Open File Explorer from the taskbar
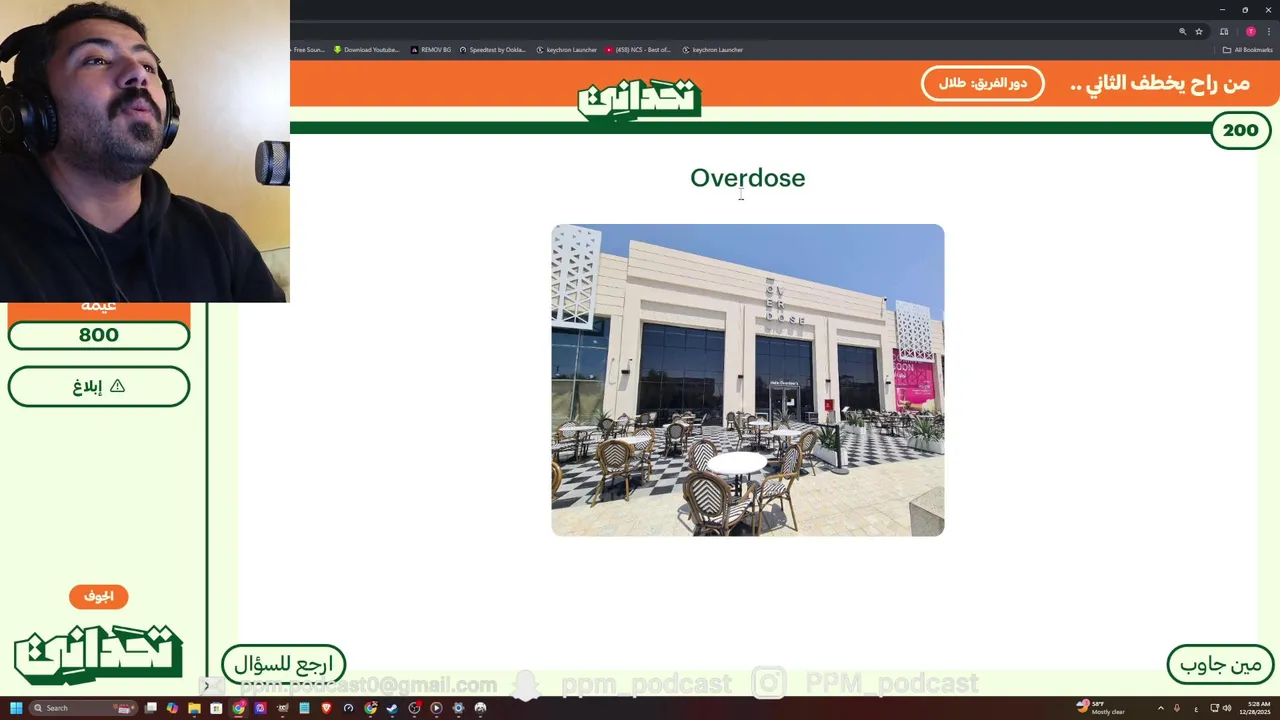The height and width of the screenshot is (720, 1280). coord(194,708)
